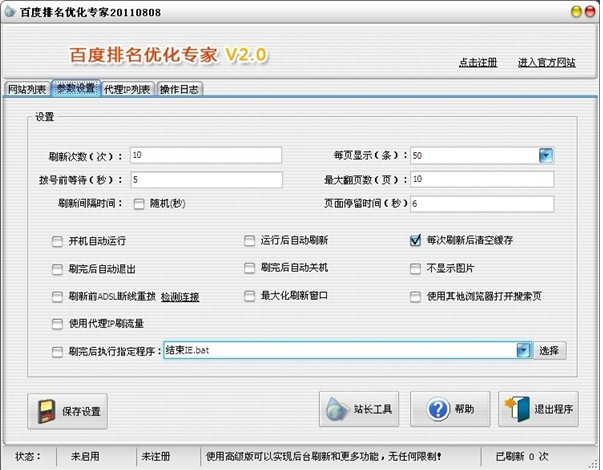Open 代理IP列表 tab
This screenshot has height=470, width=603.
pyautogui.click(x=128, y=89)
